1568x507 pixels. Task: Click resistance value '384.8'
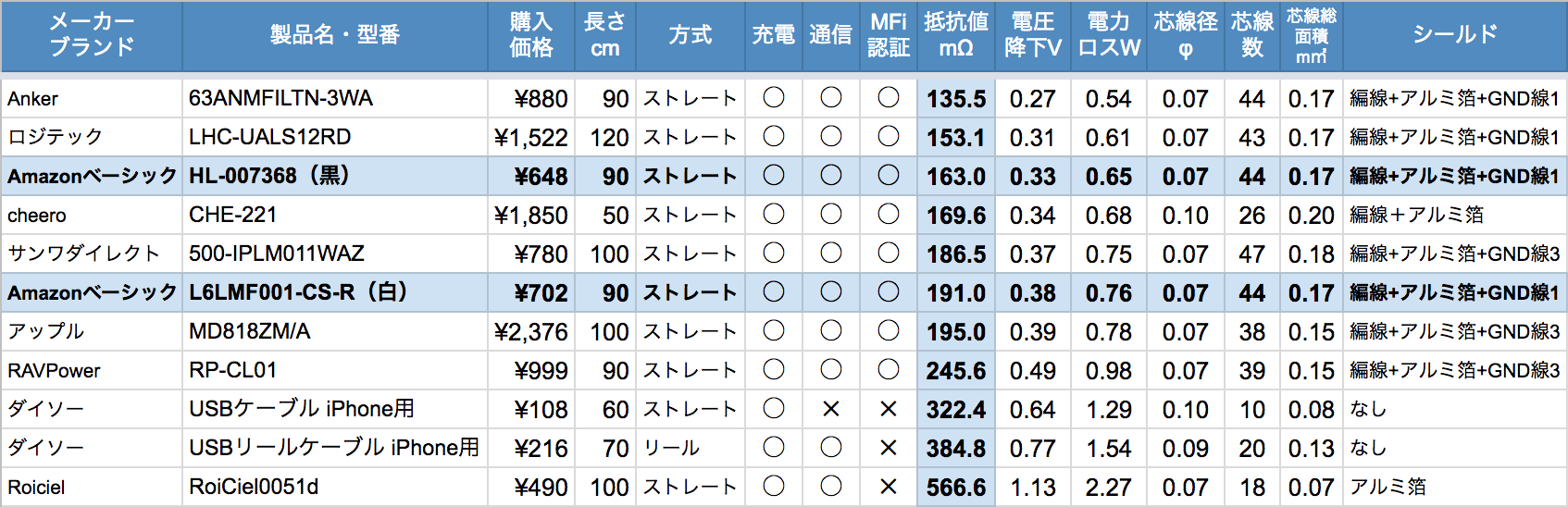point(956,449)
